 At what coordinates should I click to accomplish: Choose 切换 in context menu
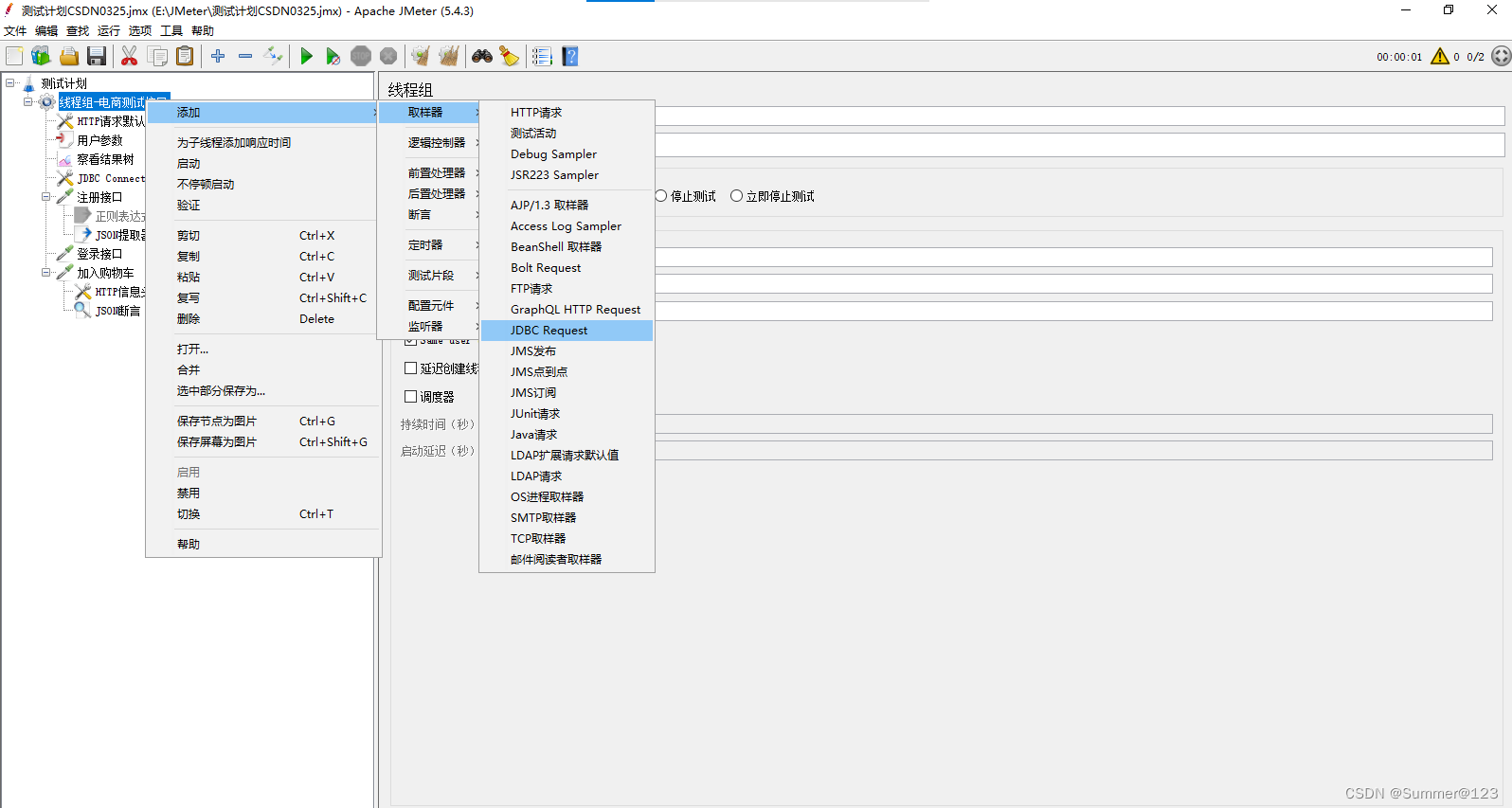(263, 514)
